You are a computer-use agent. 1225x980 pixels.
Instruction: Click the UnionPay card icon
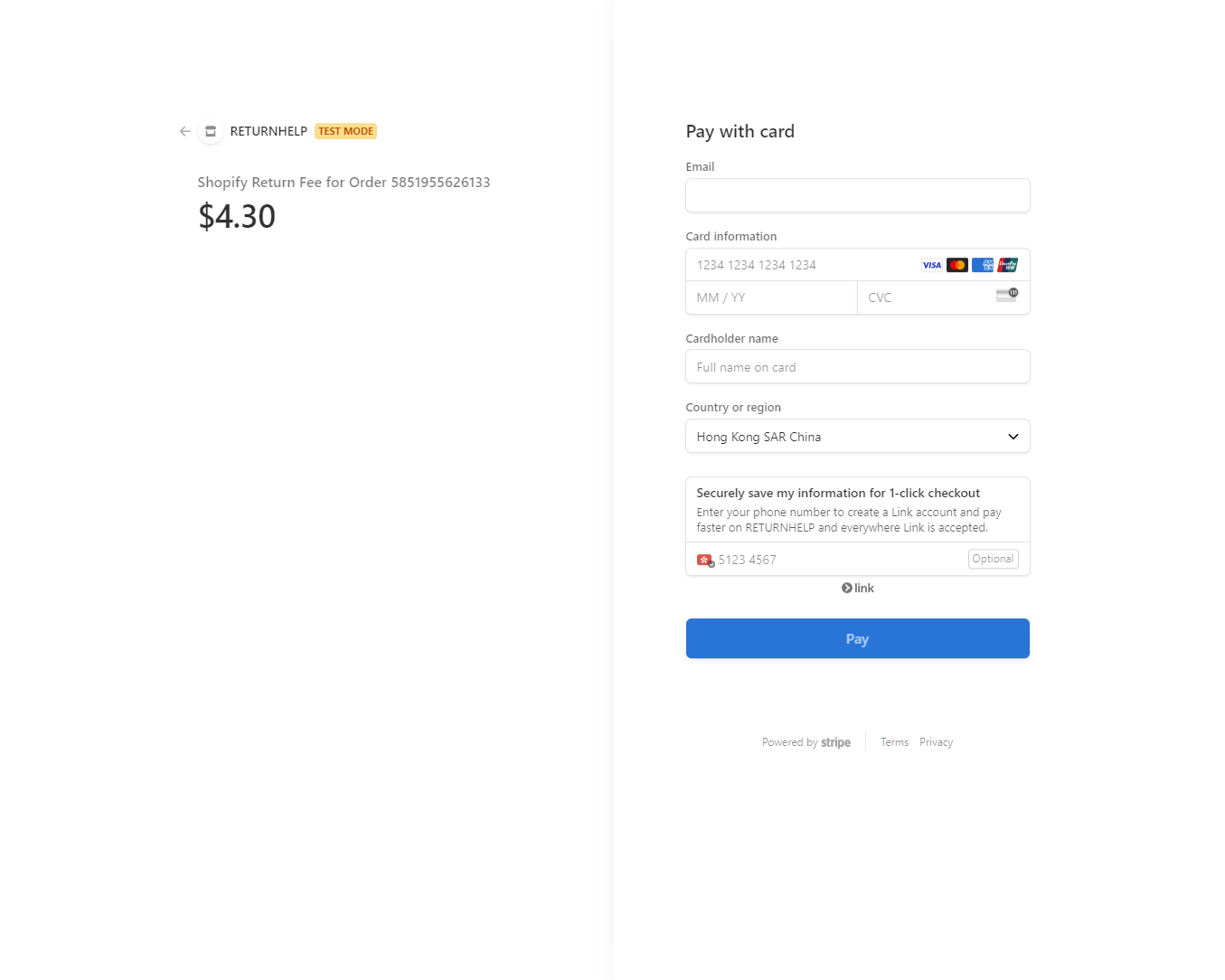[1008, 265]
